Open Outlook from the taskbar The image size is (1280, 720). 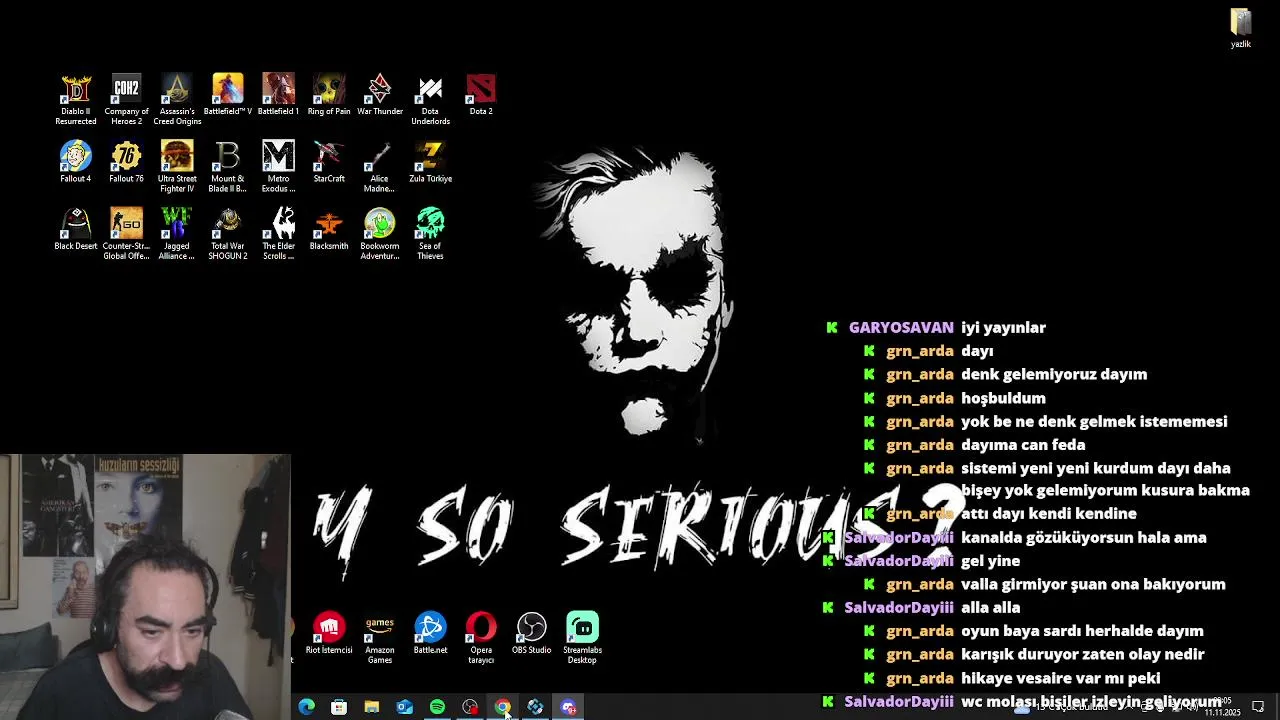click(x=404, y=707)
